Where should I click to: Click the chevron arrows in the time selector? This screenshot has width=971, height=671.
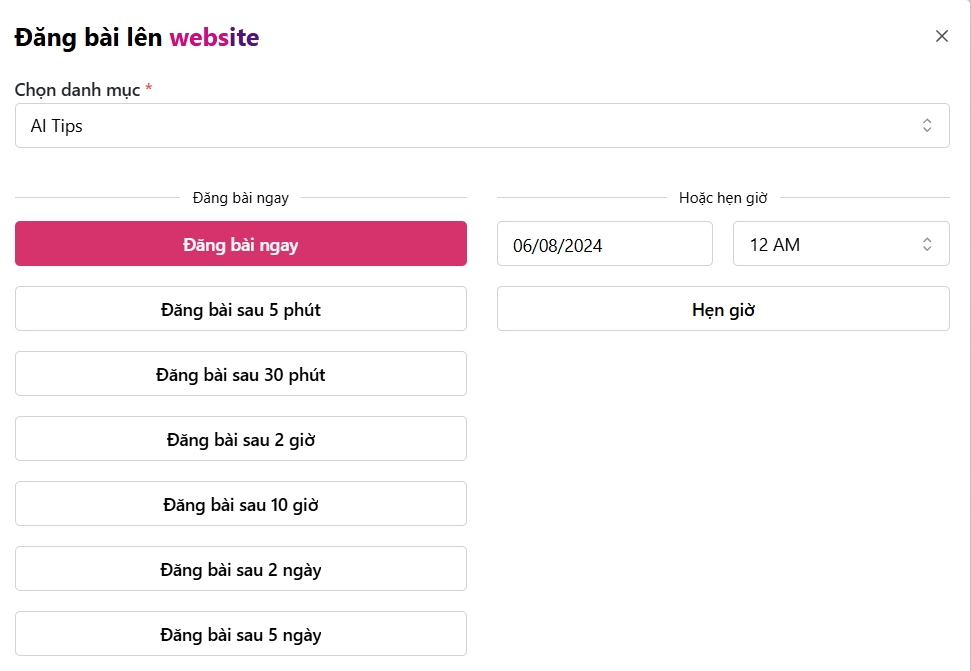927,244
